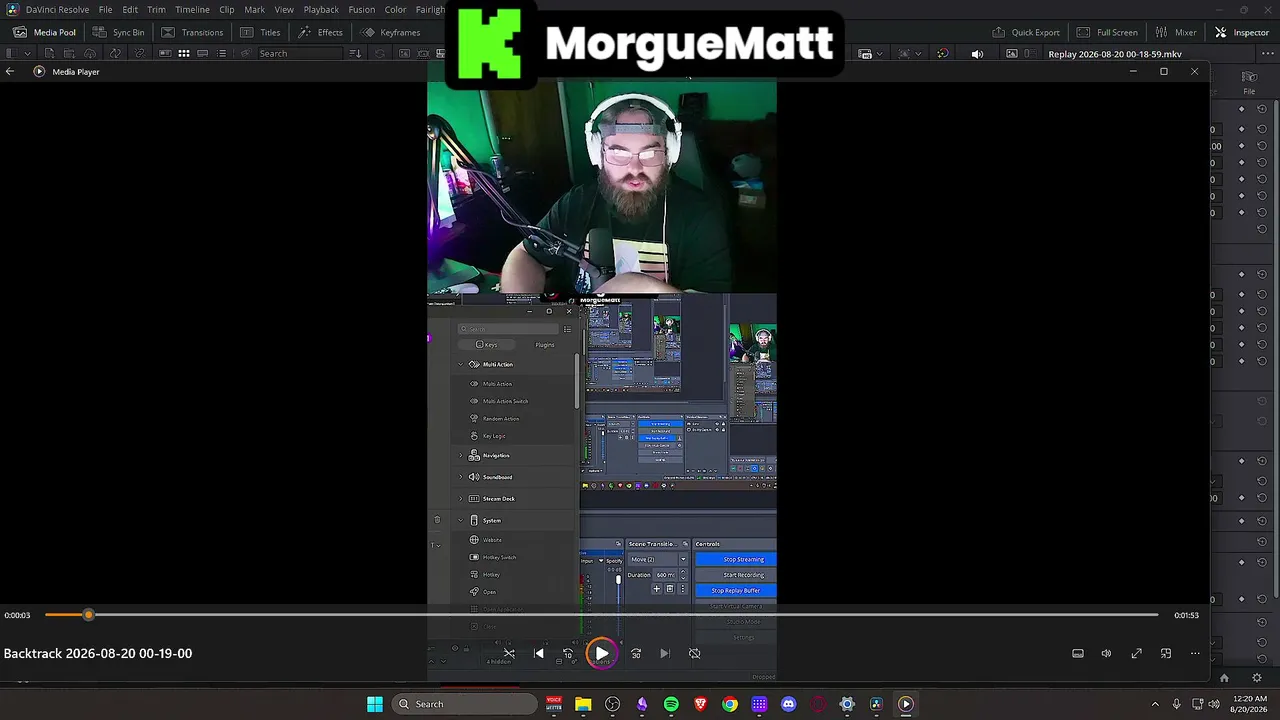Switch media pool to list view

coord(222,54)
